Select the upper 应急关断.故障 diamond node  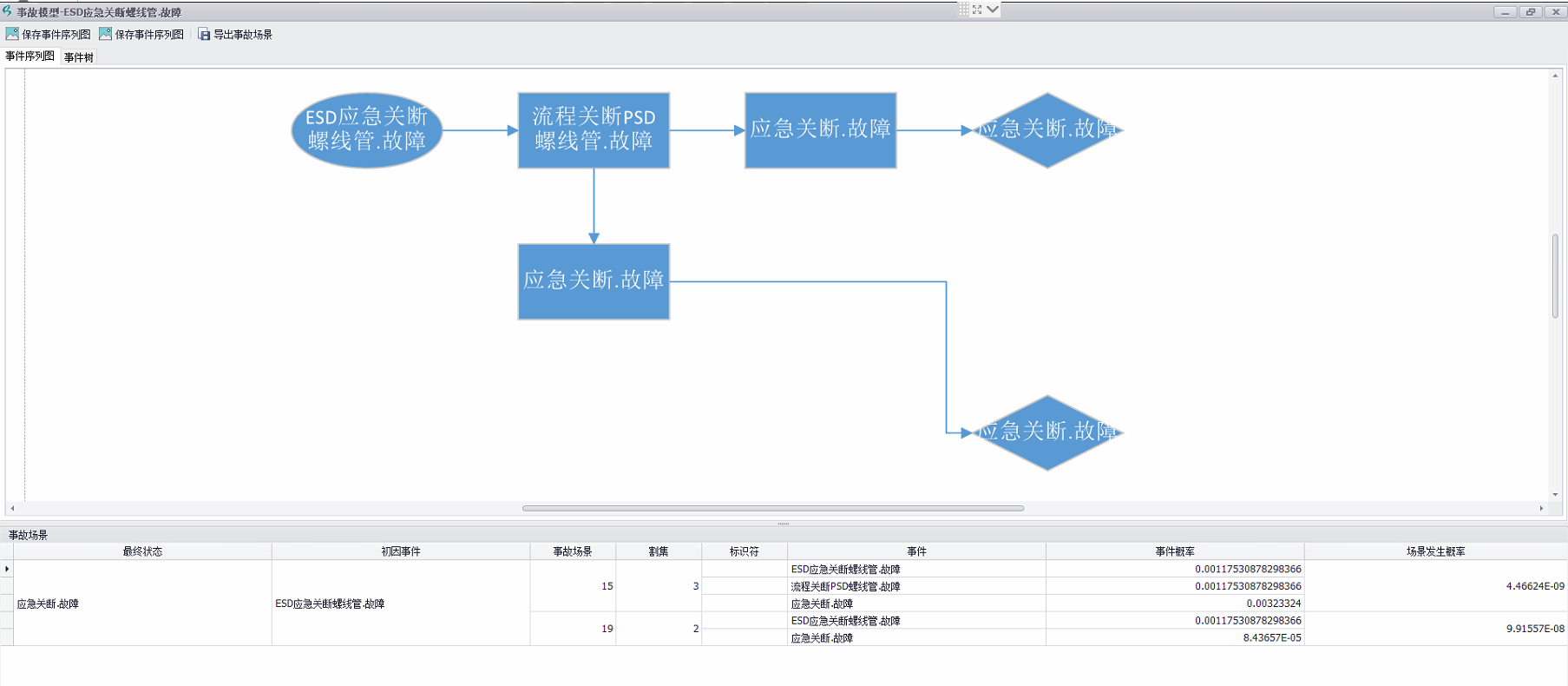(1047, 130)
